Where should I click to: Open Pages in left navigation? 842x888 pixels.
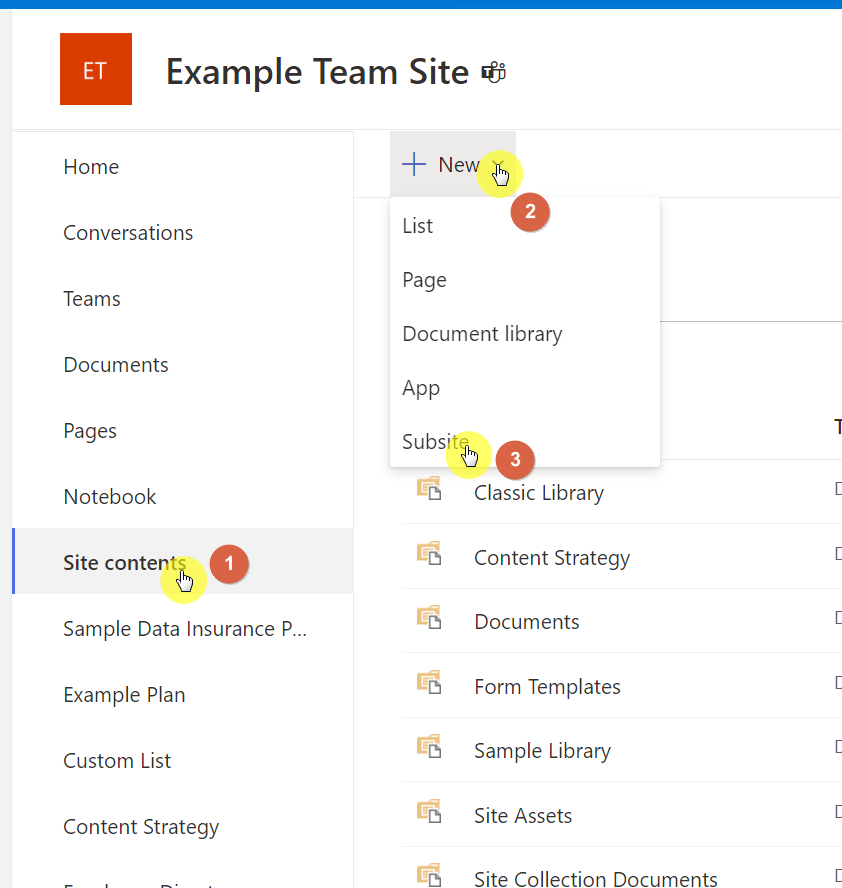[x=90, y=431]
